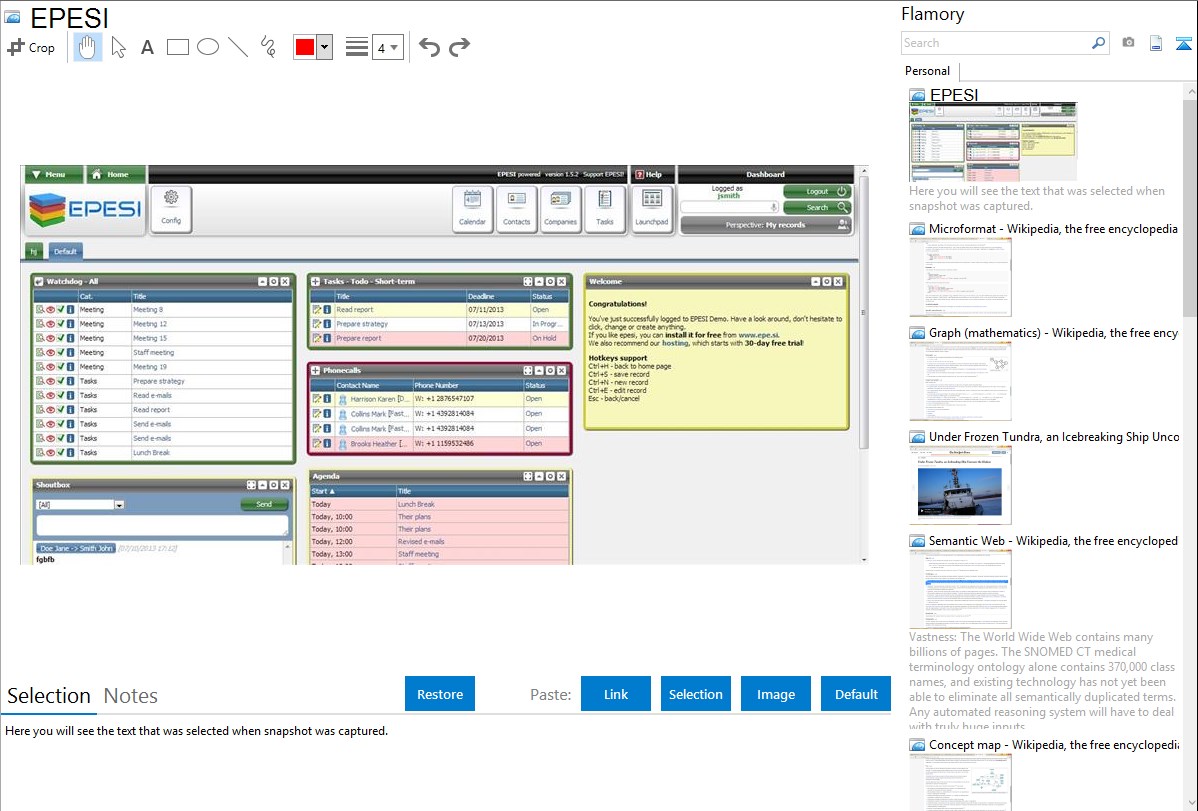Redo the last annotation
The width and height of the screenshot is (1198, 811).
[x=459, y=47]
